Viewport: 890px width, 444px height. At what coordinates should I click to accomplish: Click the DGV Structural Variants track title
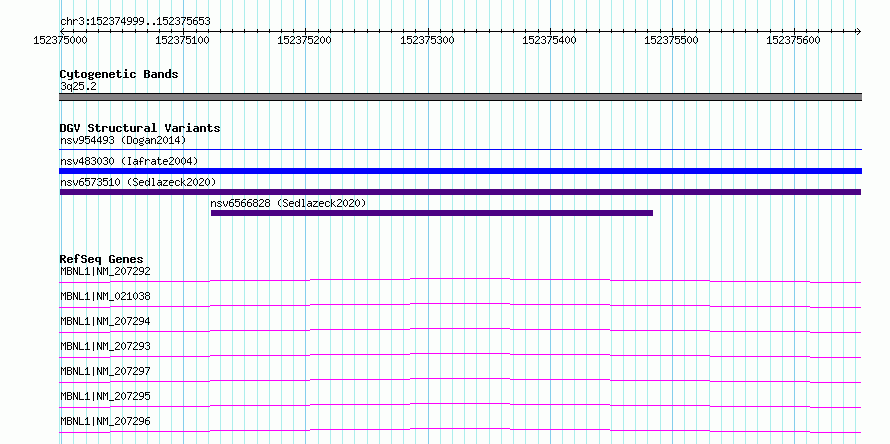click(x=140, y=128)
